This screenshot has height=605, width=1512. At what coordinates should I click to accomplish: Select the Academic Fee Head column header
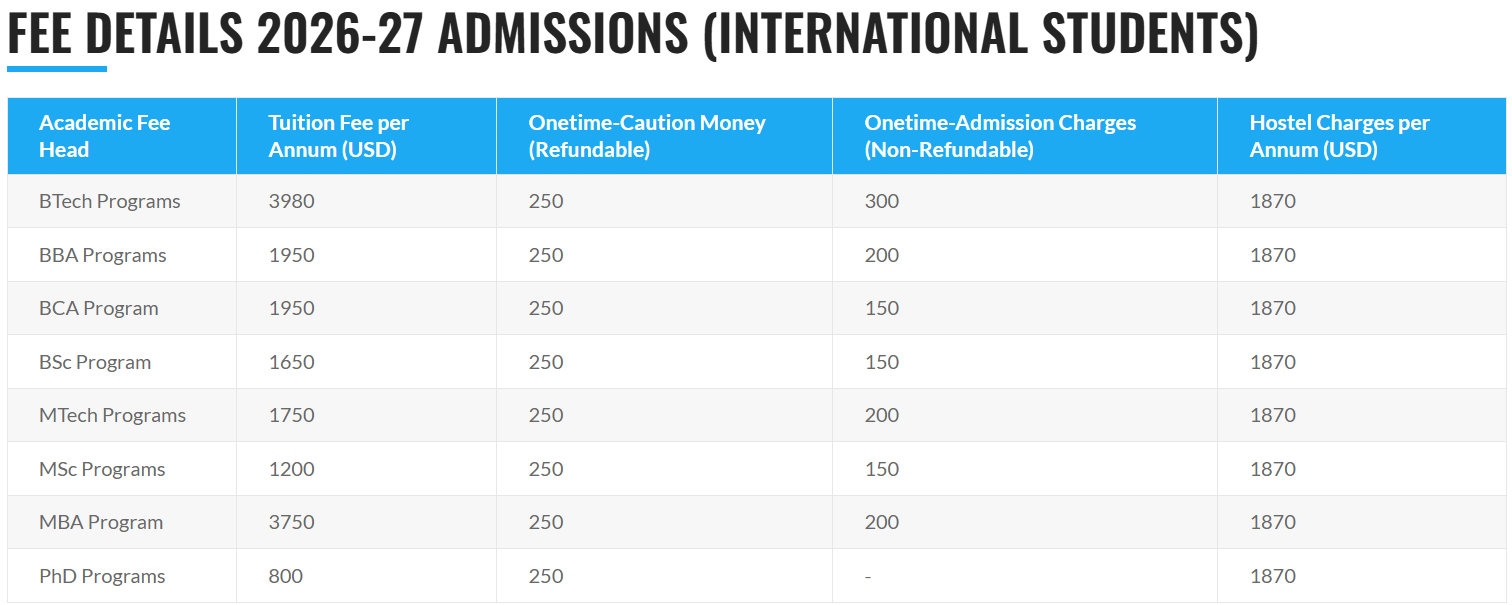(105, 136)
